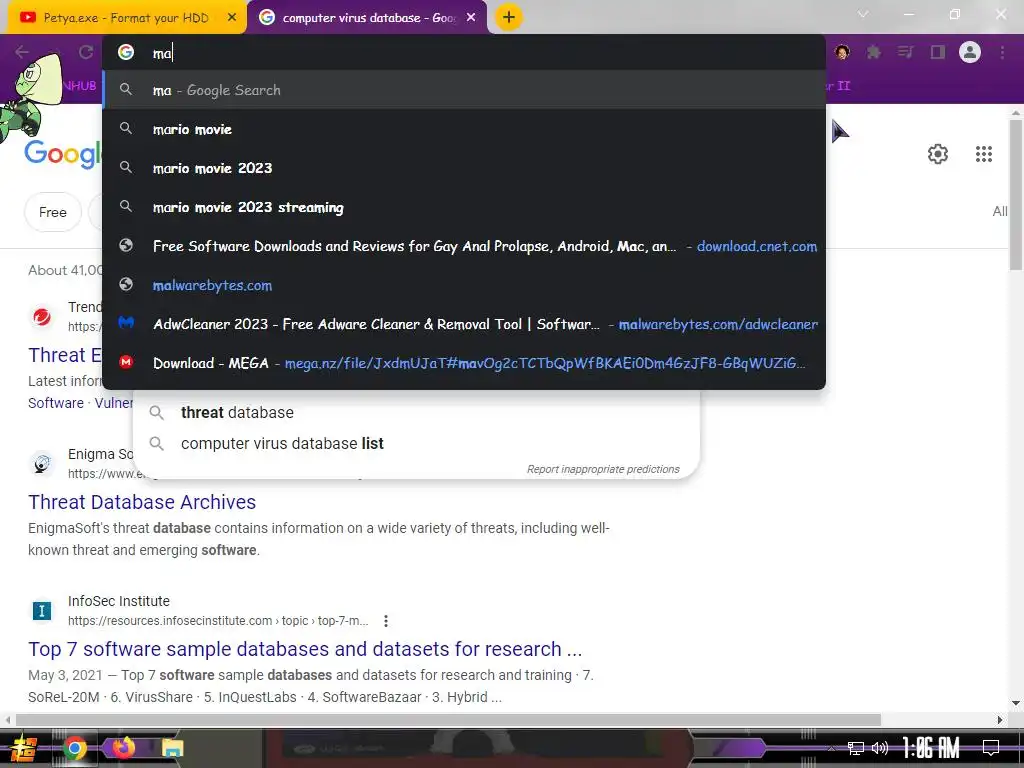Open File Explorer from the taskbar
The image size is (1024, 768).
pyautogui.click(x=172, y=748)
